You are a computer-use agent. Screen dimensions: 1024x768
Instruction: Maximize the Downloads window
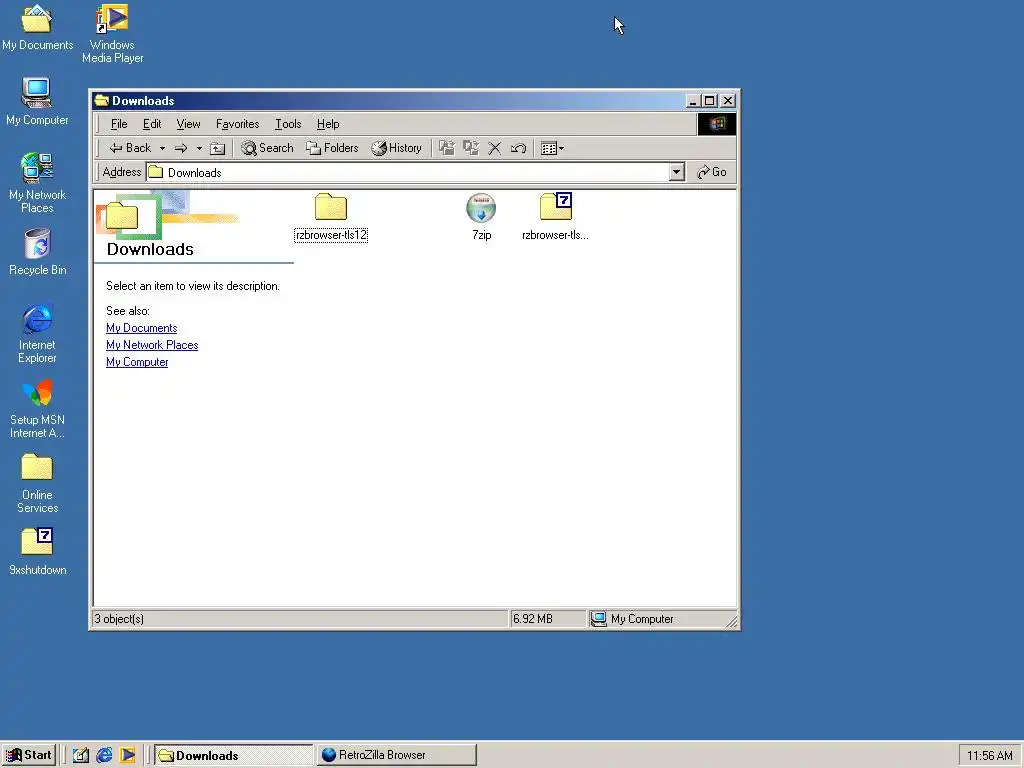(x=710, y=101)
